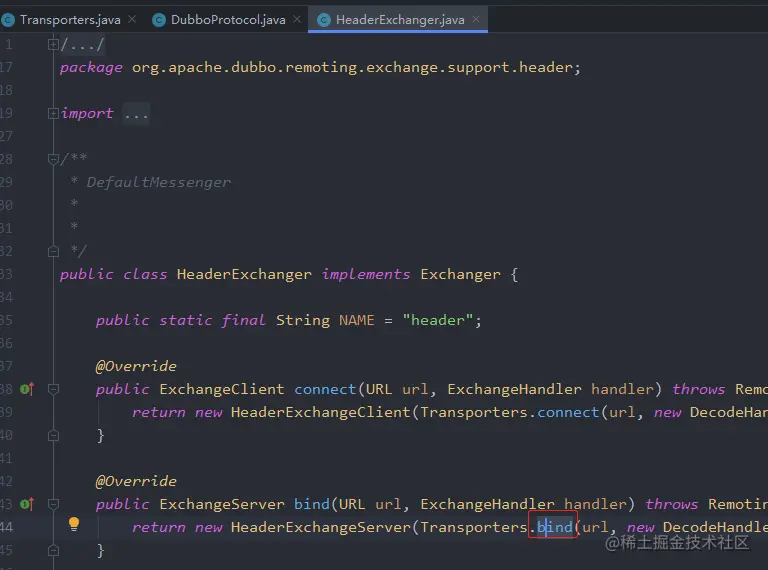The image size is (768, 570).
Task: Click the NAME constant identifier
Action: [x=357, y=320]
